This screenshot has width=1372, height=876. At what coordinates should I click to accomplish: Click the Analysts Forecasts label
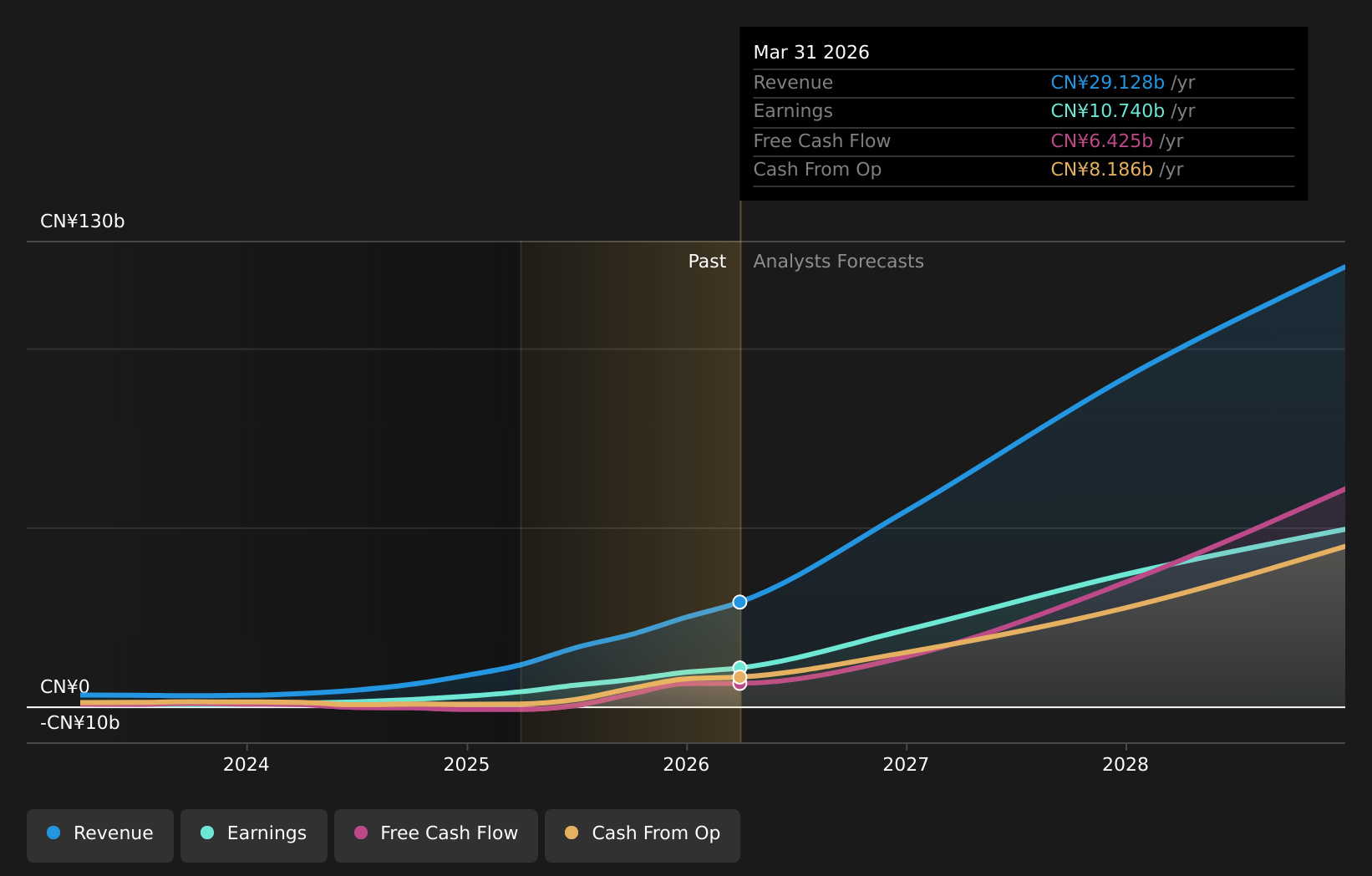839,262
